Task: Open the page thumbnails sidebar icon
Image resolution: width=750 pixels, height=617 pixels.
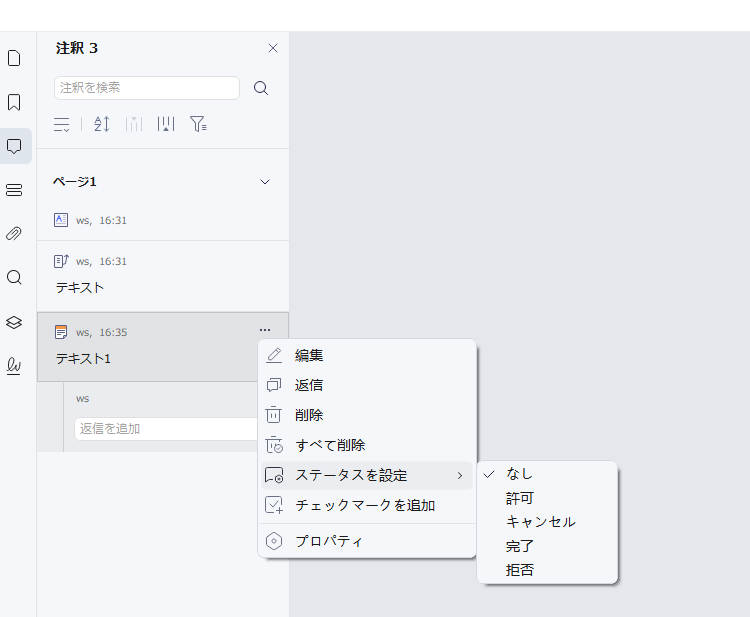Action: click(x=14, y=58)
